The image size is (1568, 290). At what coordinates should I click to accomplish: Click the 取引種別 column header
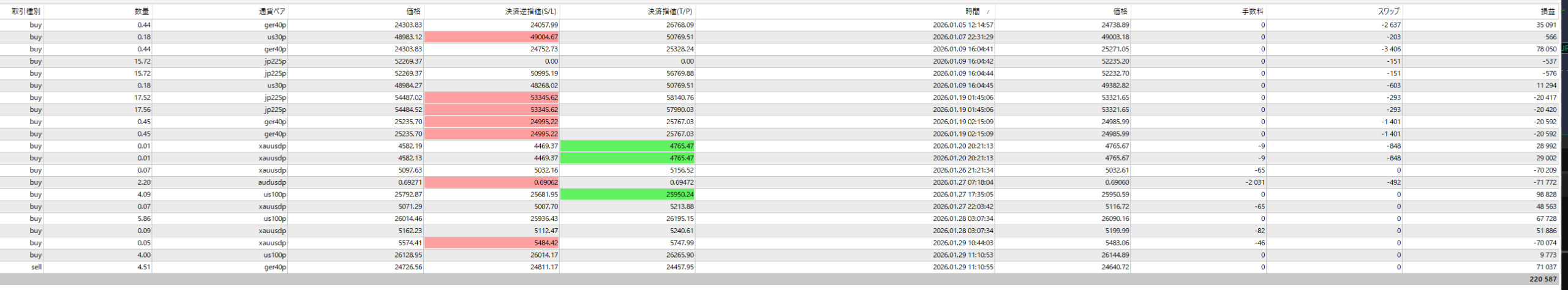(x=26, y=11)
